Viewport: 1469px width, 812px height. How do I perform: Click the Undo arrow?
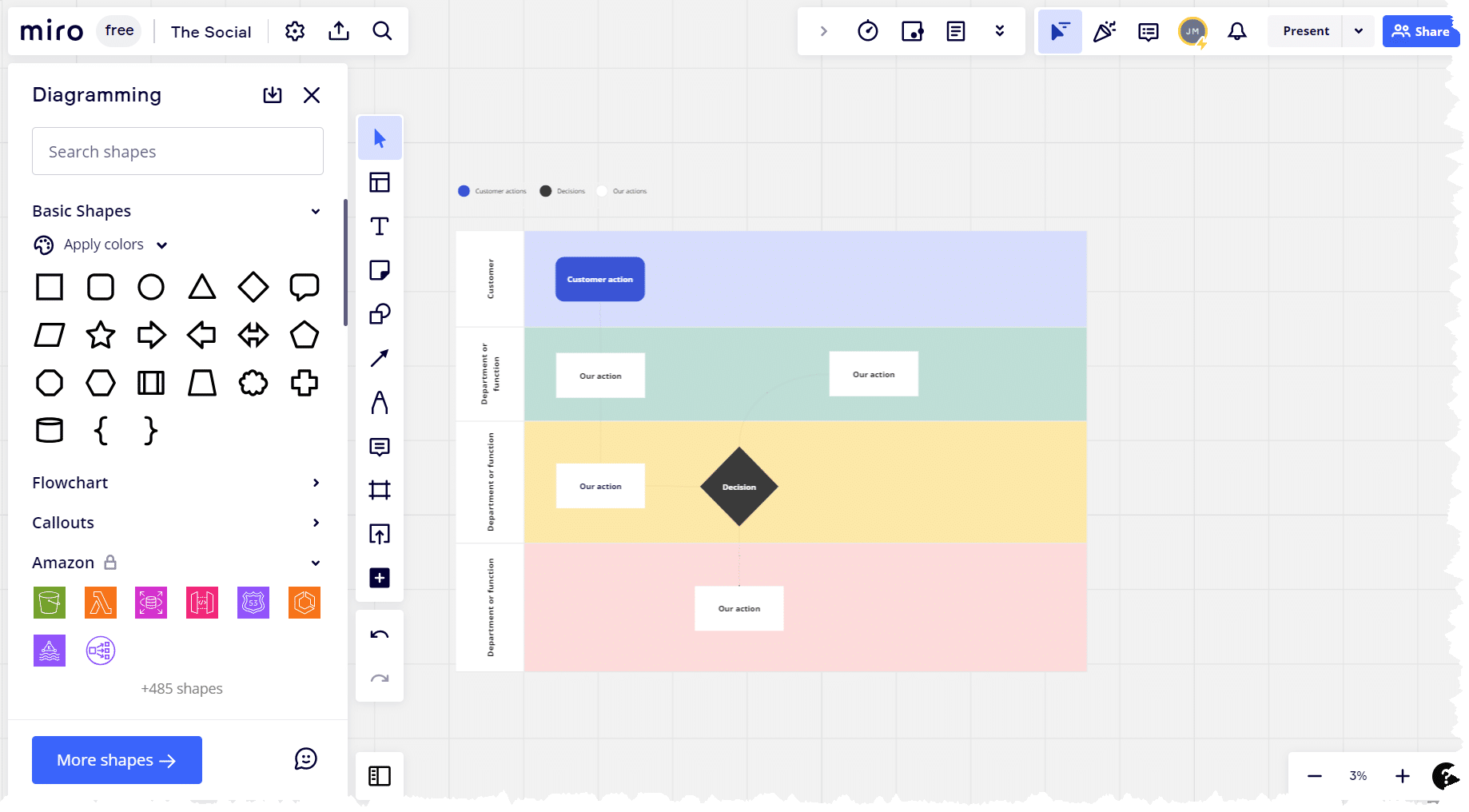(x=380, y=635)
